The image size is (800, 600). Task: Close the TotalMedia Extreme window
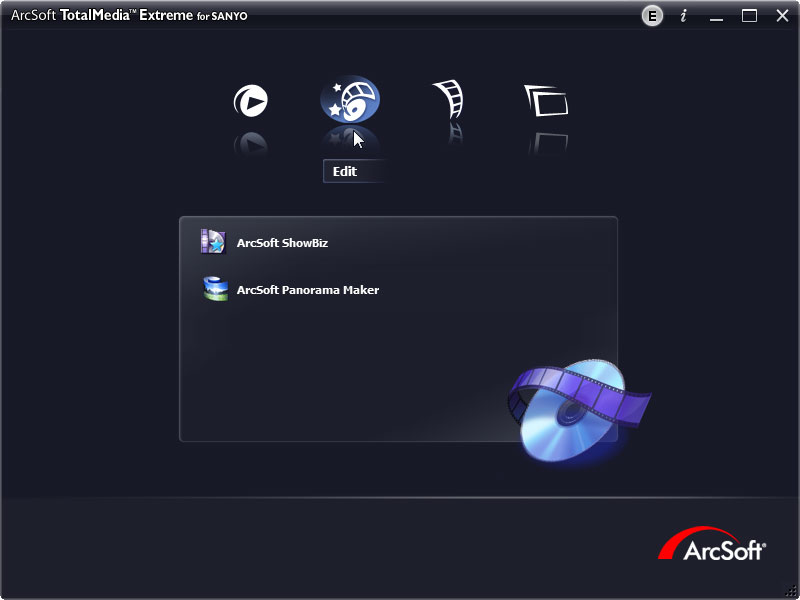782,16
